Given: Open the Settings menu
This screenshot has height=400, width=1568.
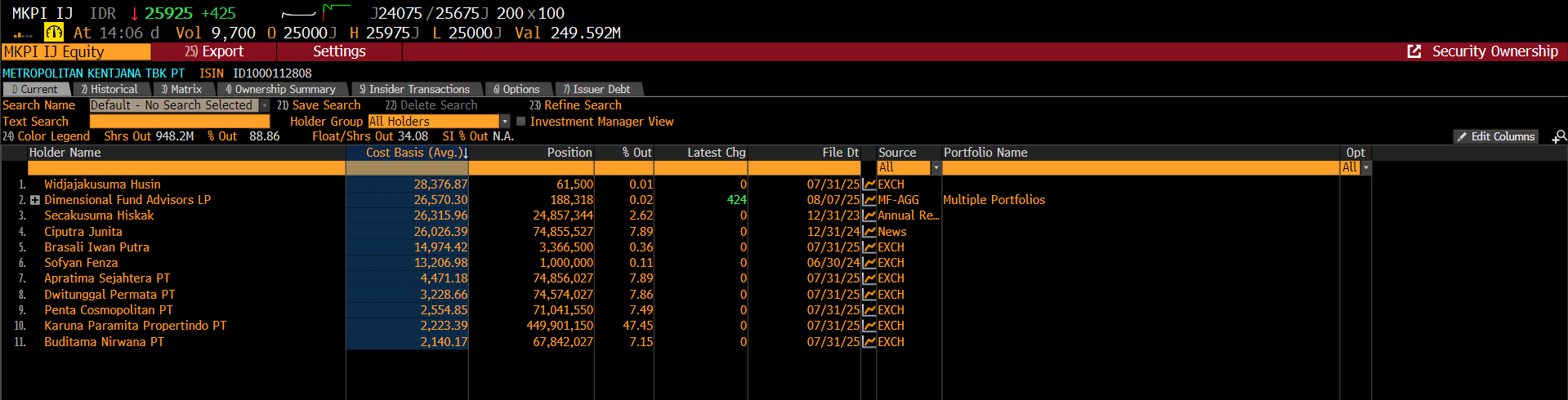Looking at the screenshot, I should point(339,51).
